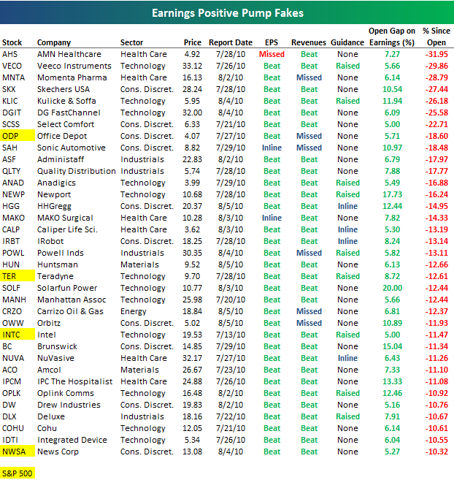Select Carrizo Oil & Gas Energy sector cell
The width and height of the screenshot is (454, 480).
click(133, 311)
